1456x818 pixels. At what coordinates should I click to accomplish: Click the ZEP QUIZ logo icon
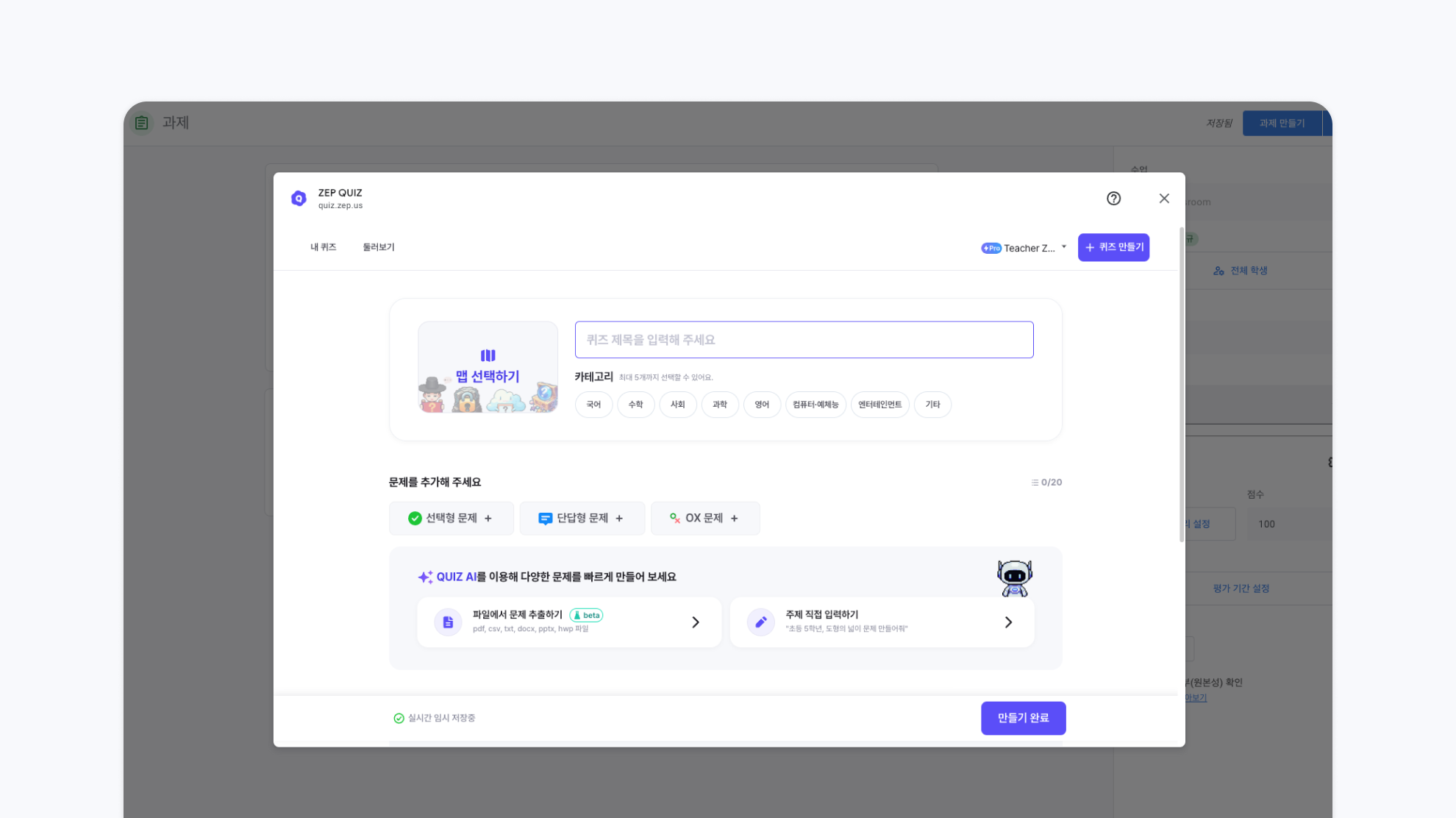click(x=299, y=199)
